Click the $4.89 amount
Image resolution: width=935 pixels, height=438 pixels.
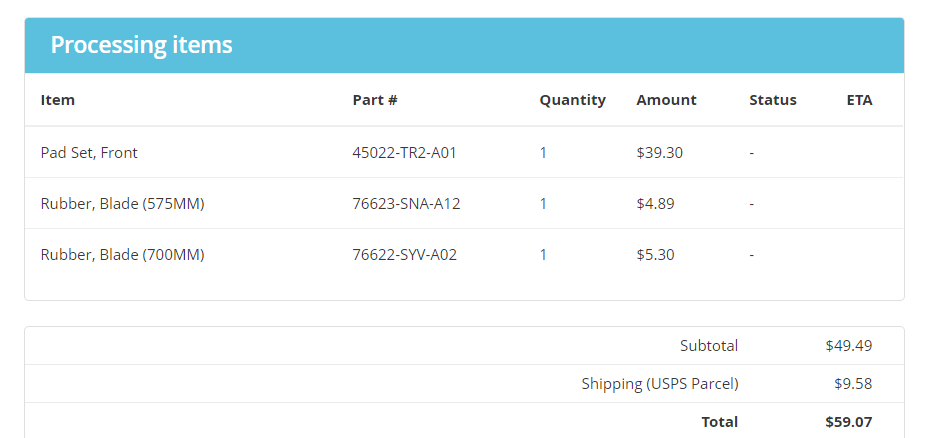click(x=655, y=204)
